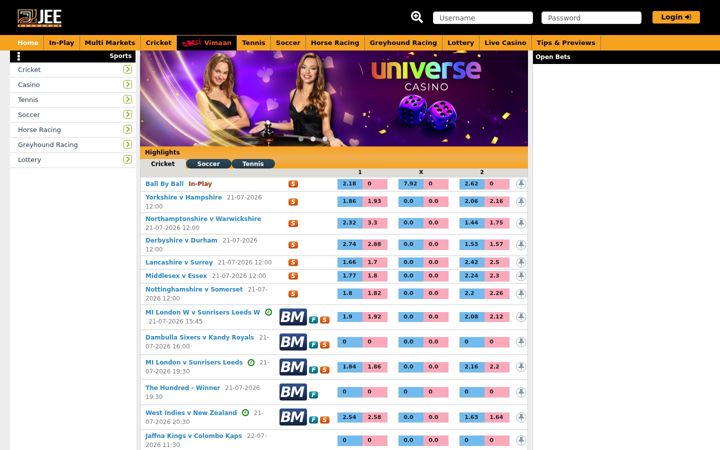Open Jaffna Kings v Colombo Kaps link
The height and width of the screenshot is (450, 720).
pos(193,436)
